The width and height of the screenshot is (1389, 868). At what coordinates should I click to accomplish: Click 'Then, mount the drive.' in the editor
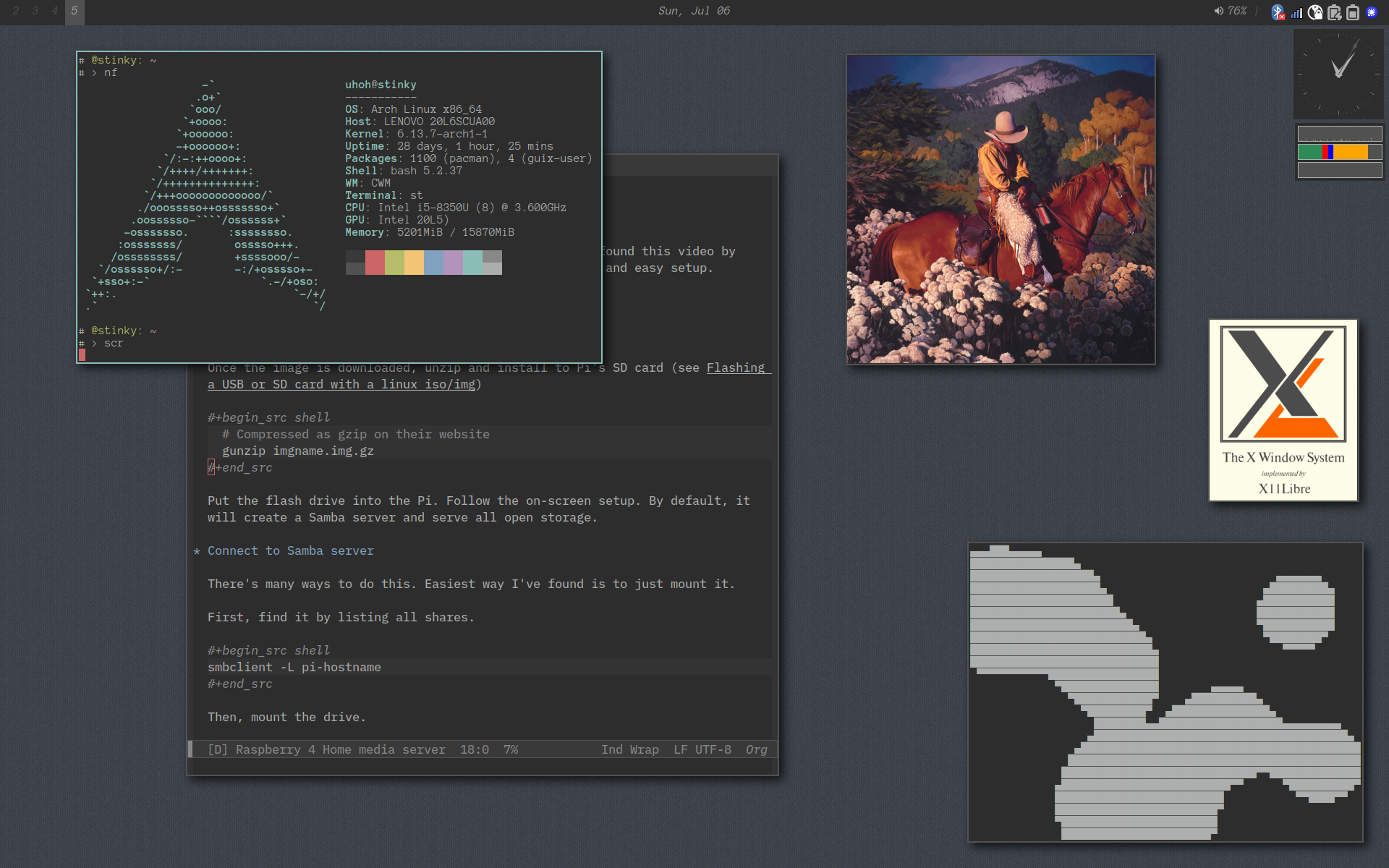click(286, 717)
